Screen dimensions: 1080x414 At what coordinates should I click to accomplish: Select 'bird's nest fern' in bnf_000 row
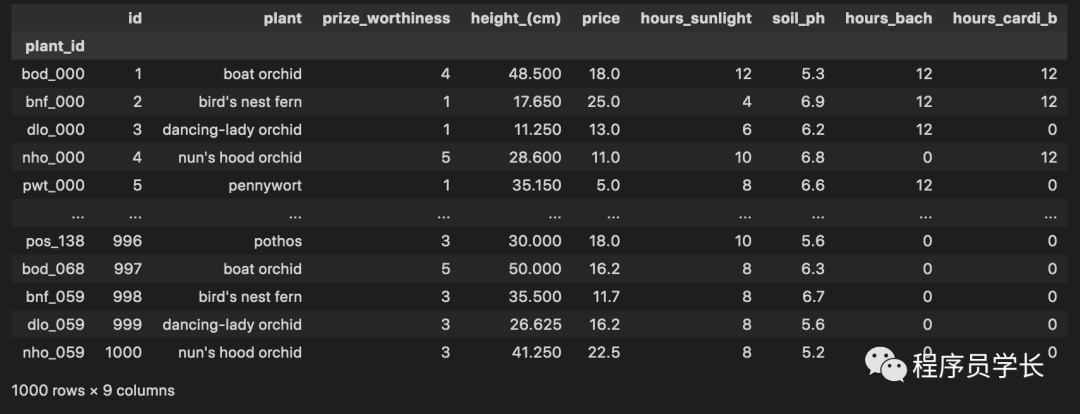pos(250,102)
